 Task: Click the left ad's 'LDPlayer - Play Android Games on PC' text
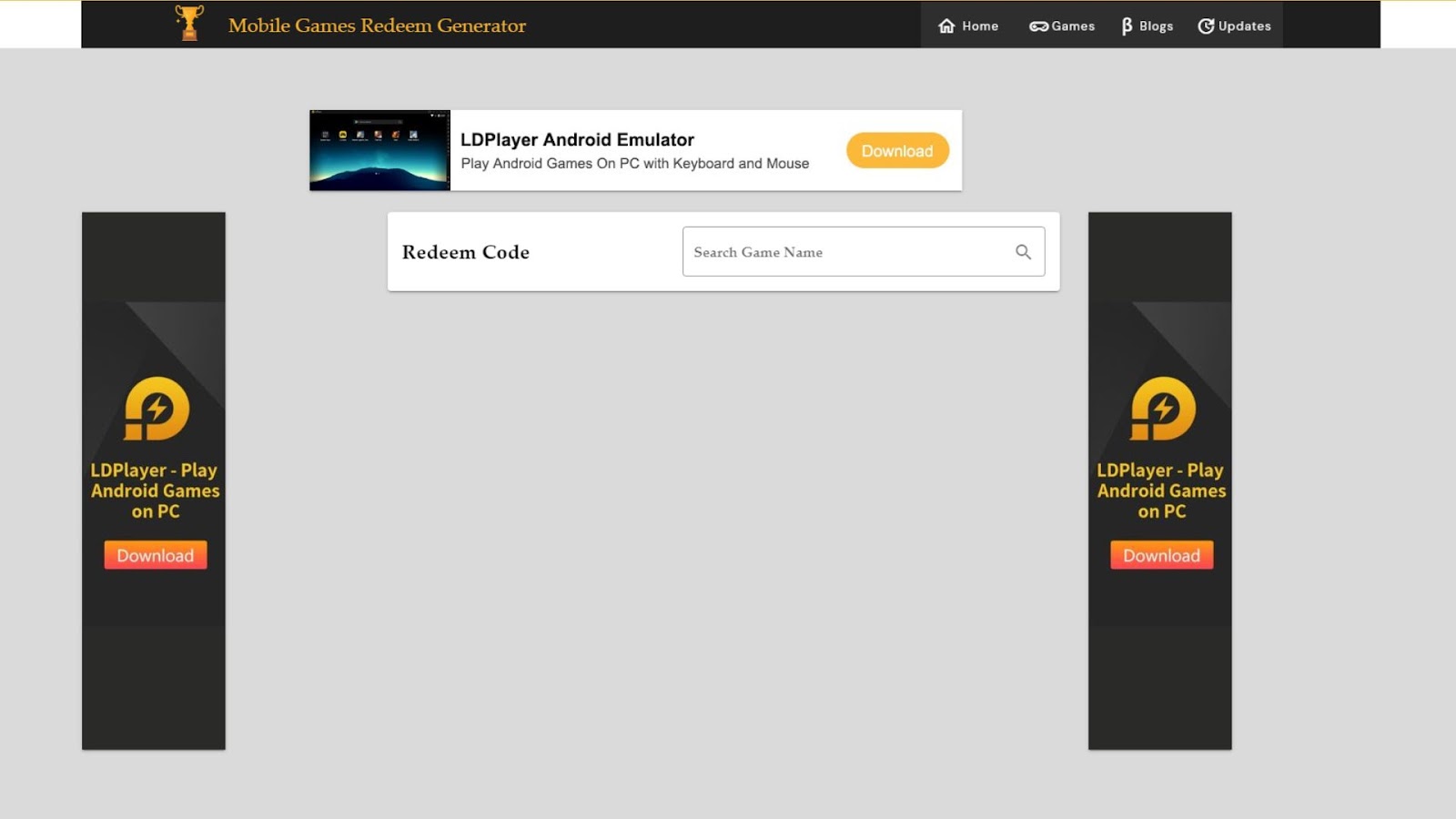coord(155,490)
